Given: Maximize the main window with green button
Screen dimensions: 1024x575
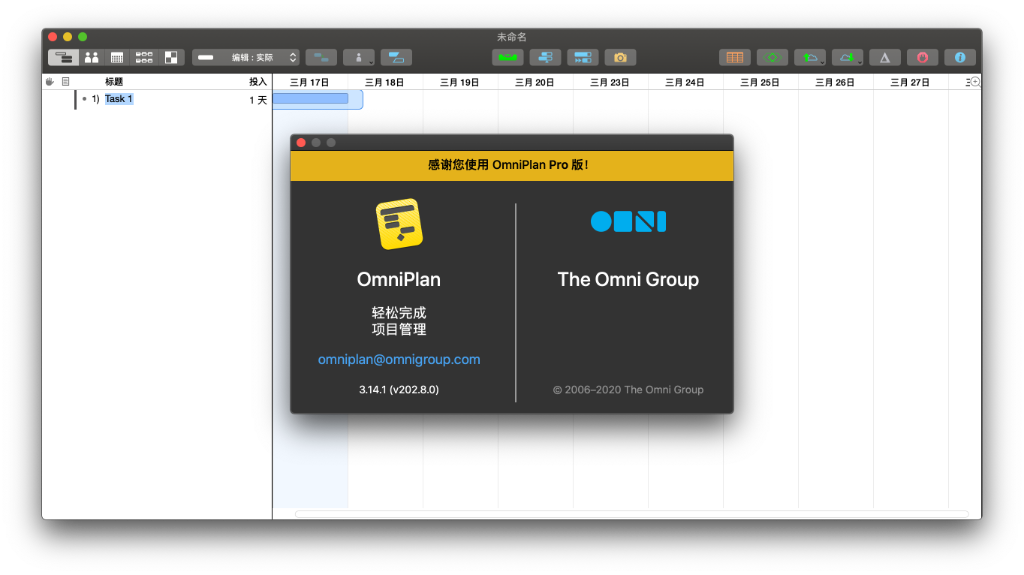Looking at the screenshot, I should click(x=82, y=37).
